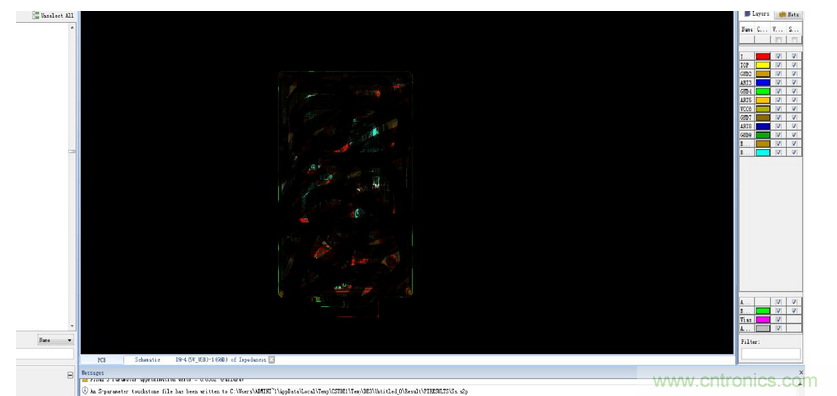This screenshot has height=396, width=837.
Task: Click the Unselect All icon button
Action: click(36, 15)
